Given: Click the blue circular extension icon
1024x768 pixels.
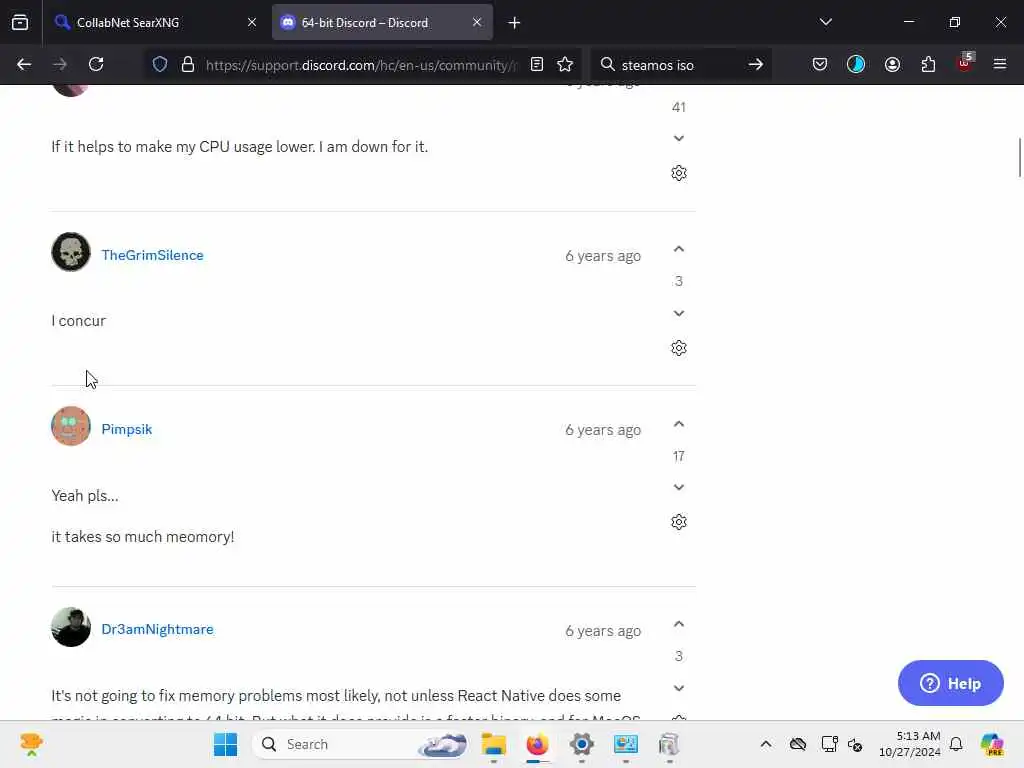Looking at the screenshot, I should coord(856,64).
